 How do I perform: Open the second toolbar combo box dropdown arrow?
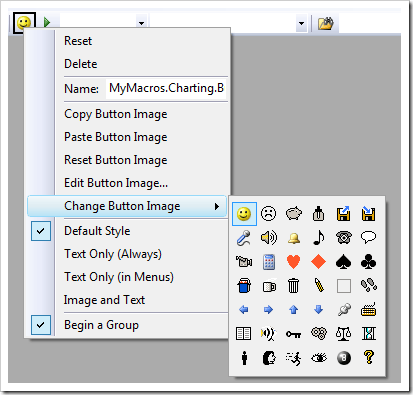click(301, 23)
